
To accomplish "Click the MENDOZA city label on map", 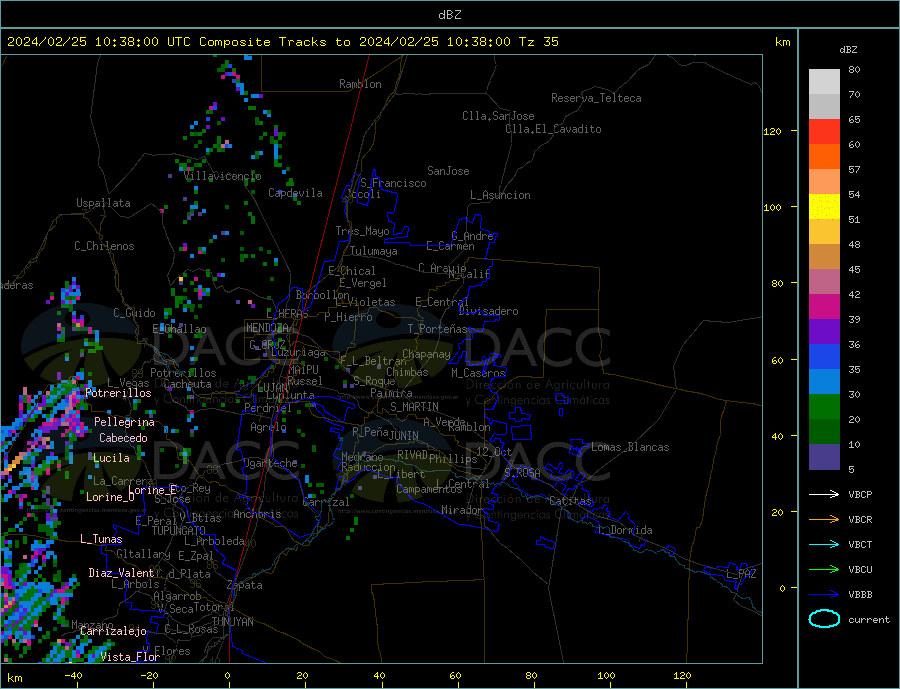I will [x=267, y=328].
